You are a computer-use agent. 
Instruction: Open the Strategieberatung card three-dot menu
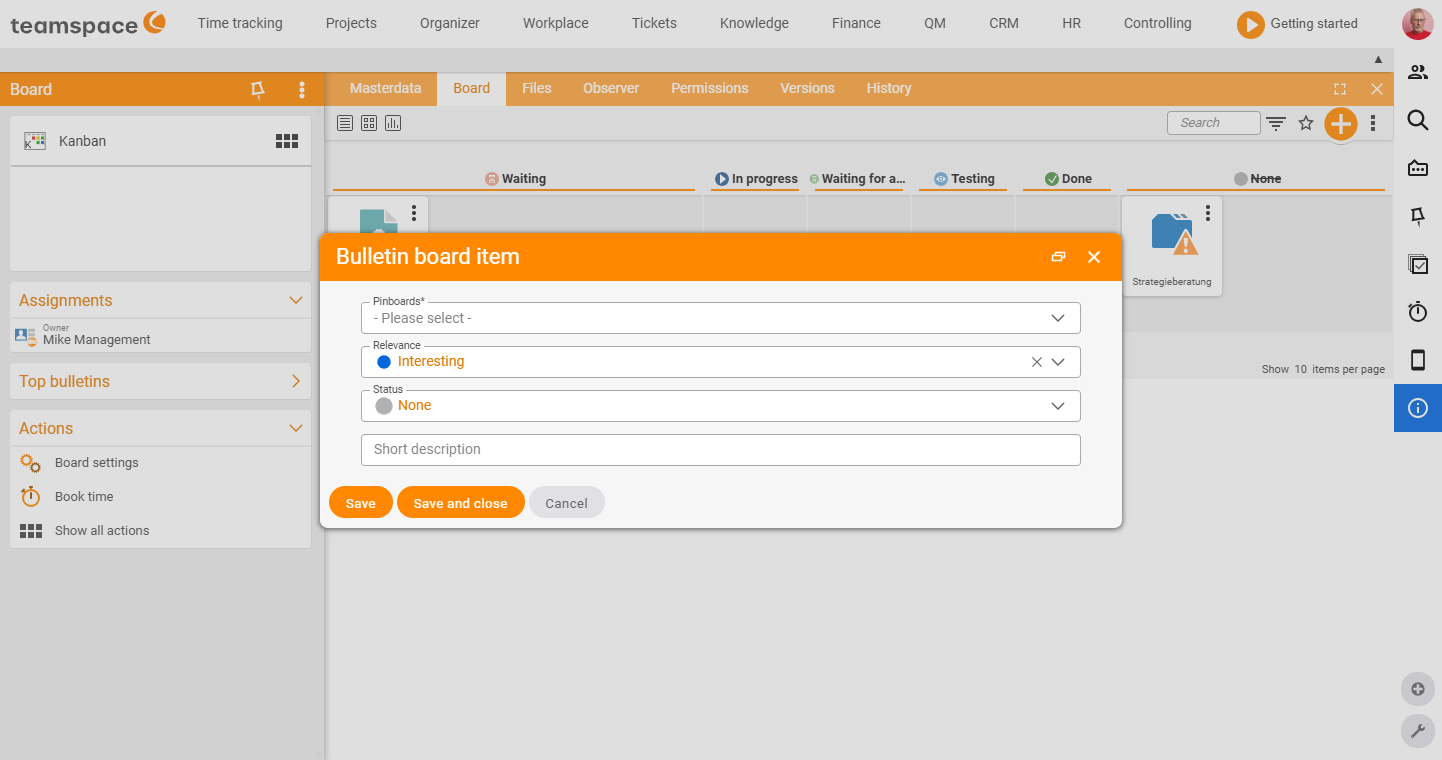(x=1208, y=213)
